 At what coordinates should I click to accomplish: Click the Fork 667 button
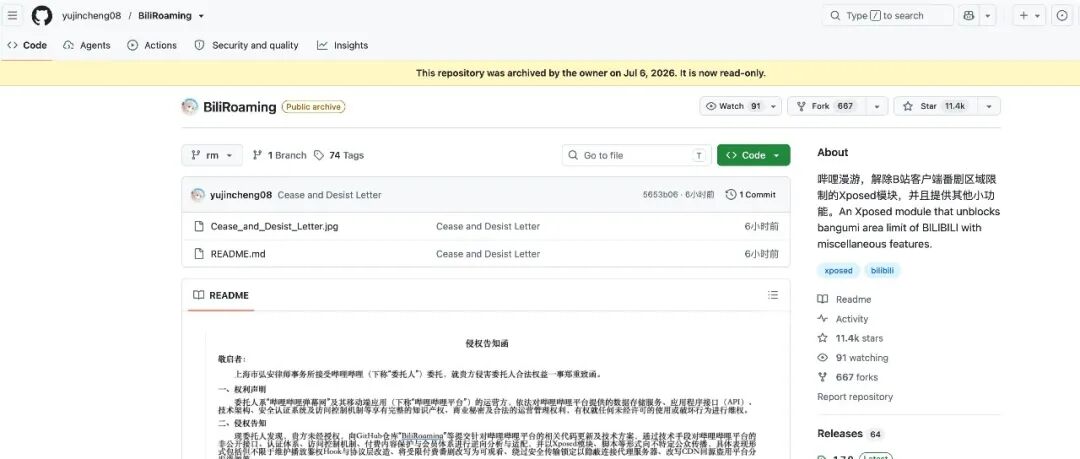827,106
